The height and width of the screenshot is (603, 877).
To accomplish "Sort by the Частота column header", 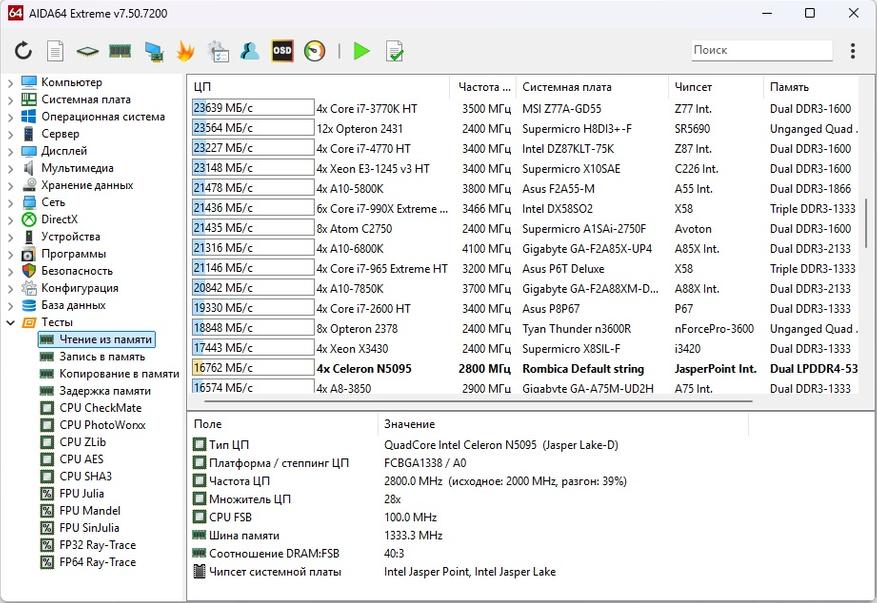I will 483,87.
